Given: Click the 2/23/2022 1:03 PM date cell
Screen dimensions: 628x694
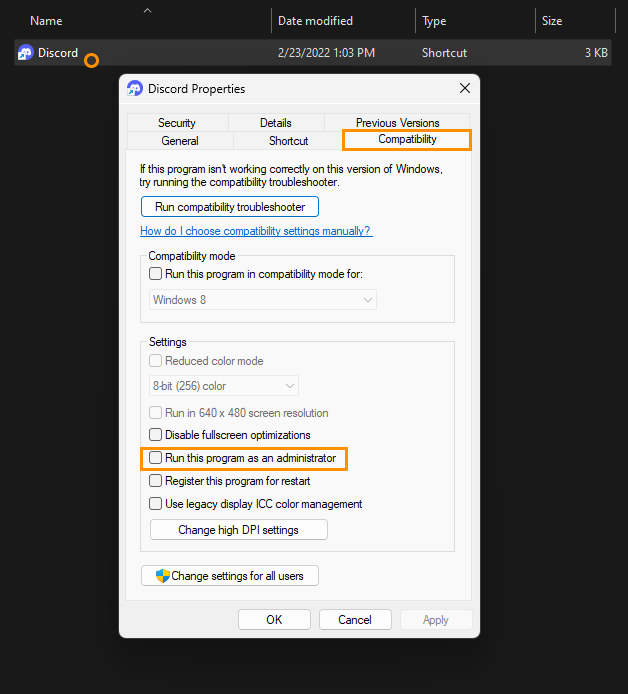Looking at the screenshot, I should 326,53.
